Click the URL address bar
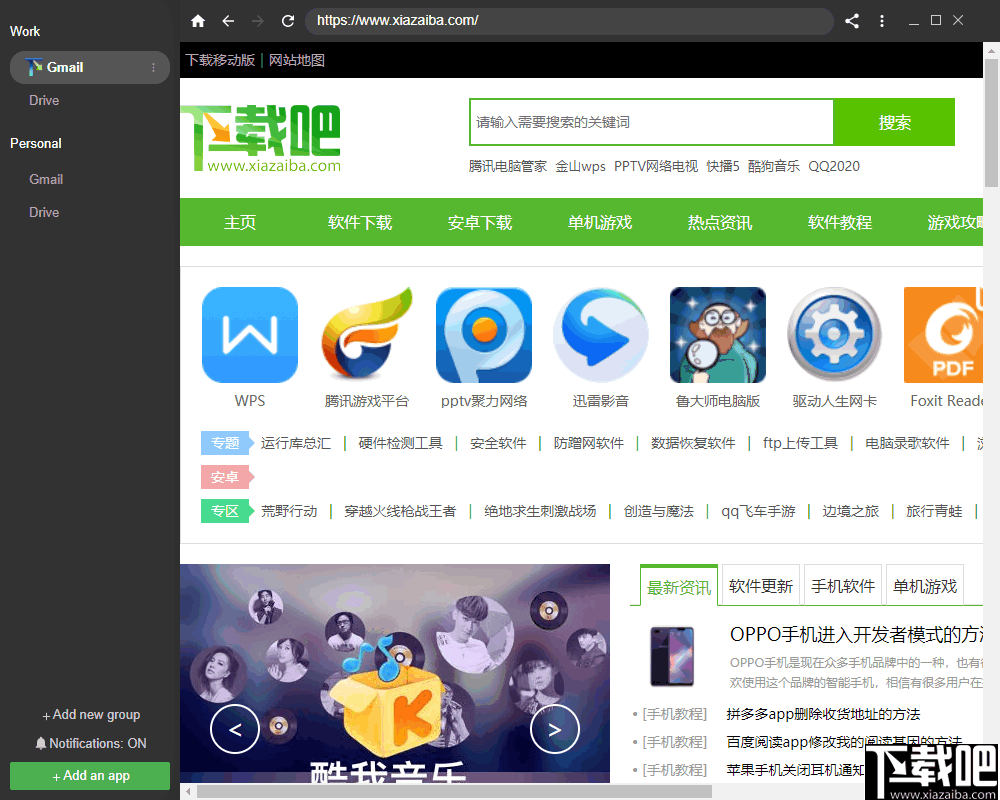This screenshot has width=1000, height=800. tap(569, 21)
